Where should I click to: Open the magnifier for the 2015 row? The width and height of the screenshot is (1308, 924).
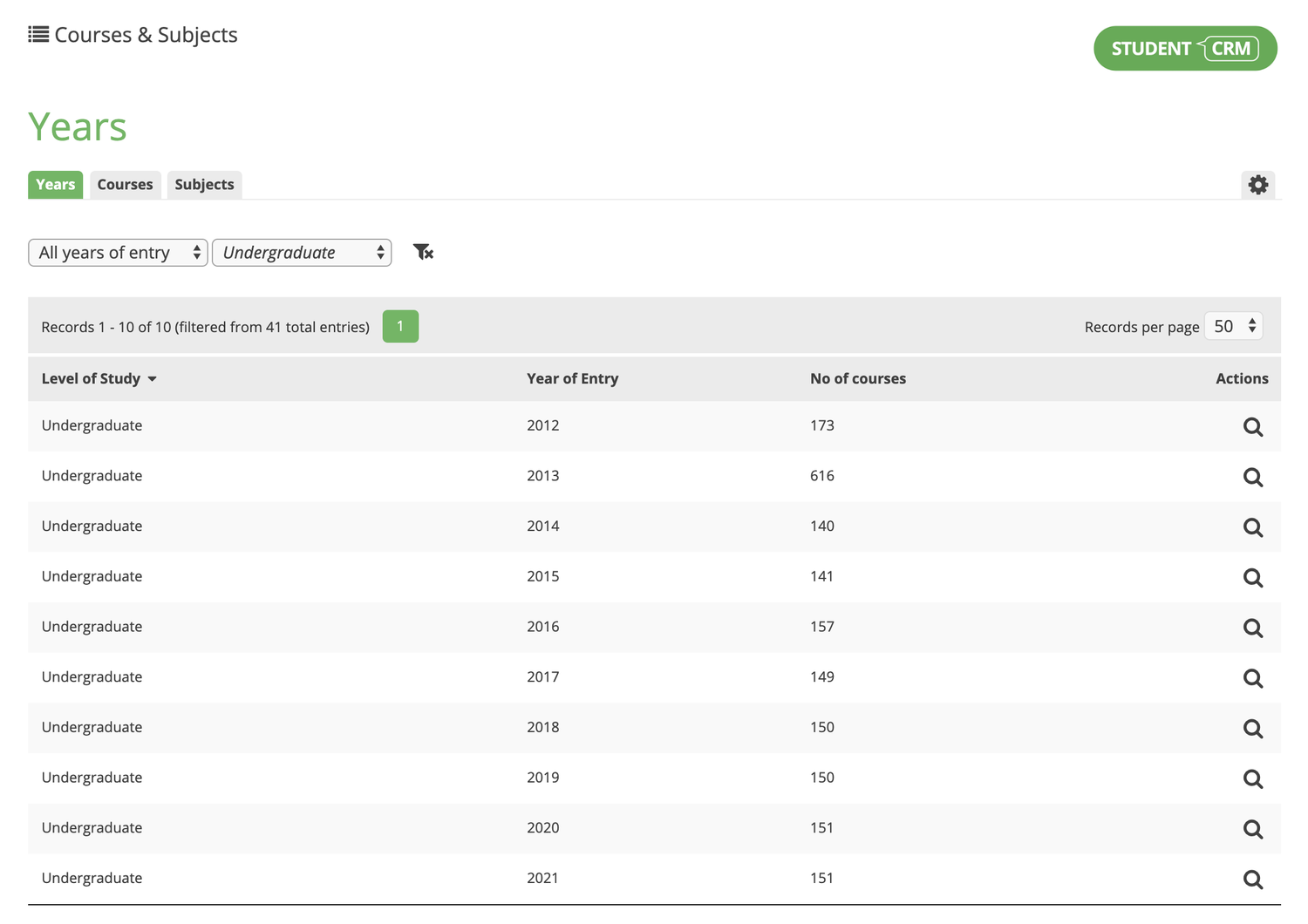pos(1253,577)
